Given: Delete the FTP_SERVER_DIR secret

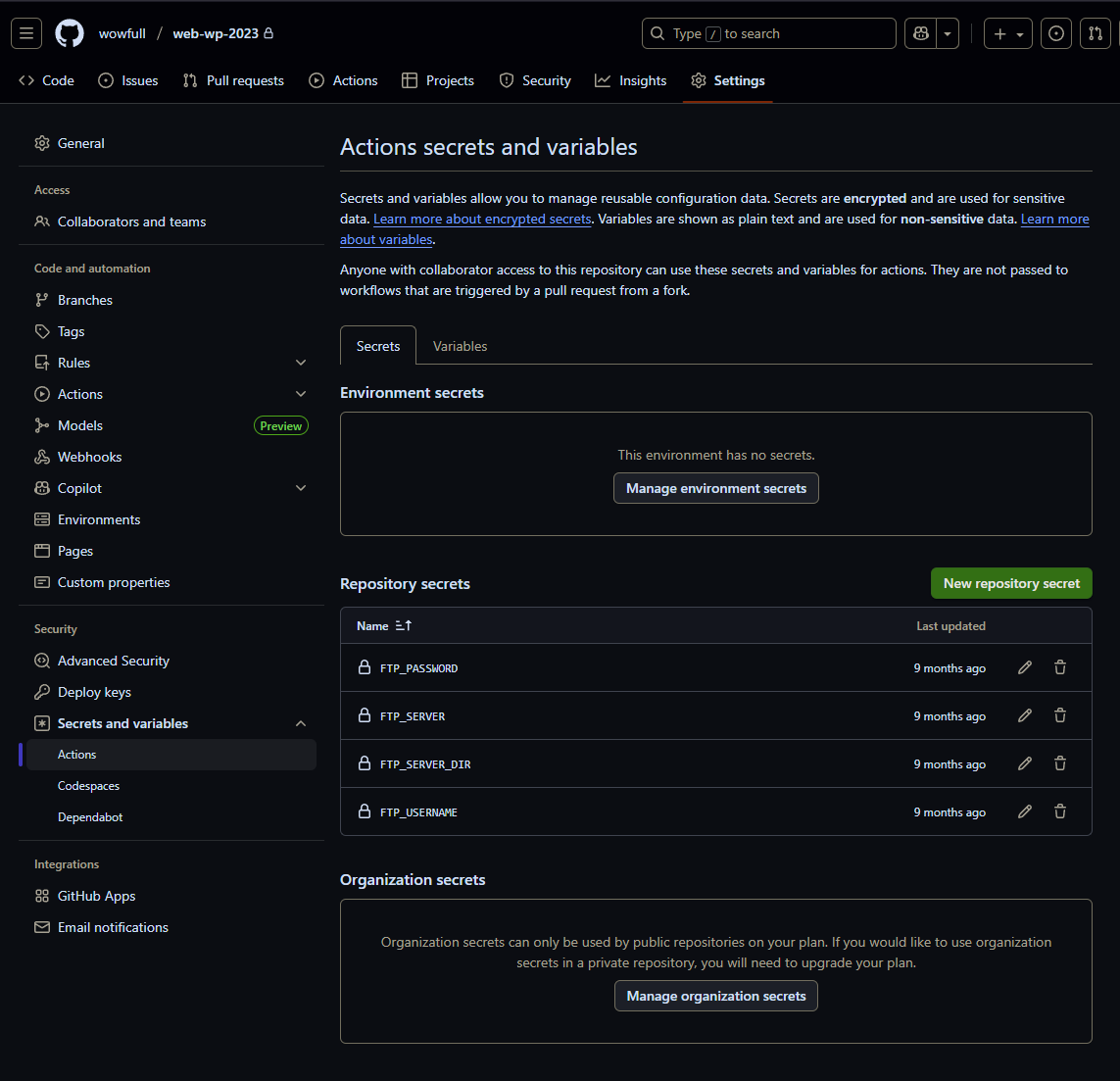Looking at the screenshot, I should [x=1060, y=763].
